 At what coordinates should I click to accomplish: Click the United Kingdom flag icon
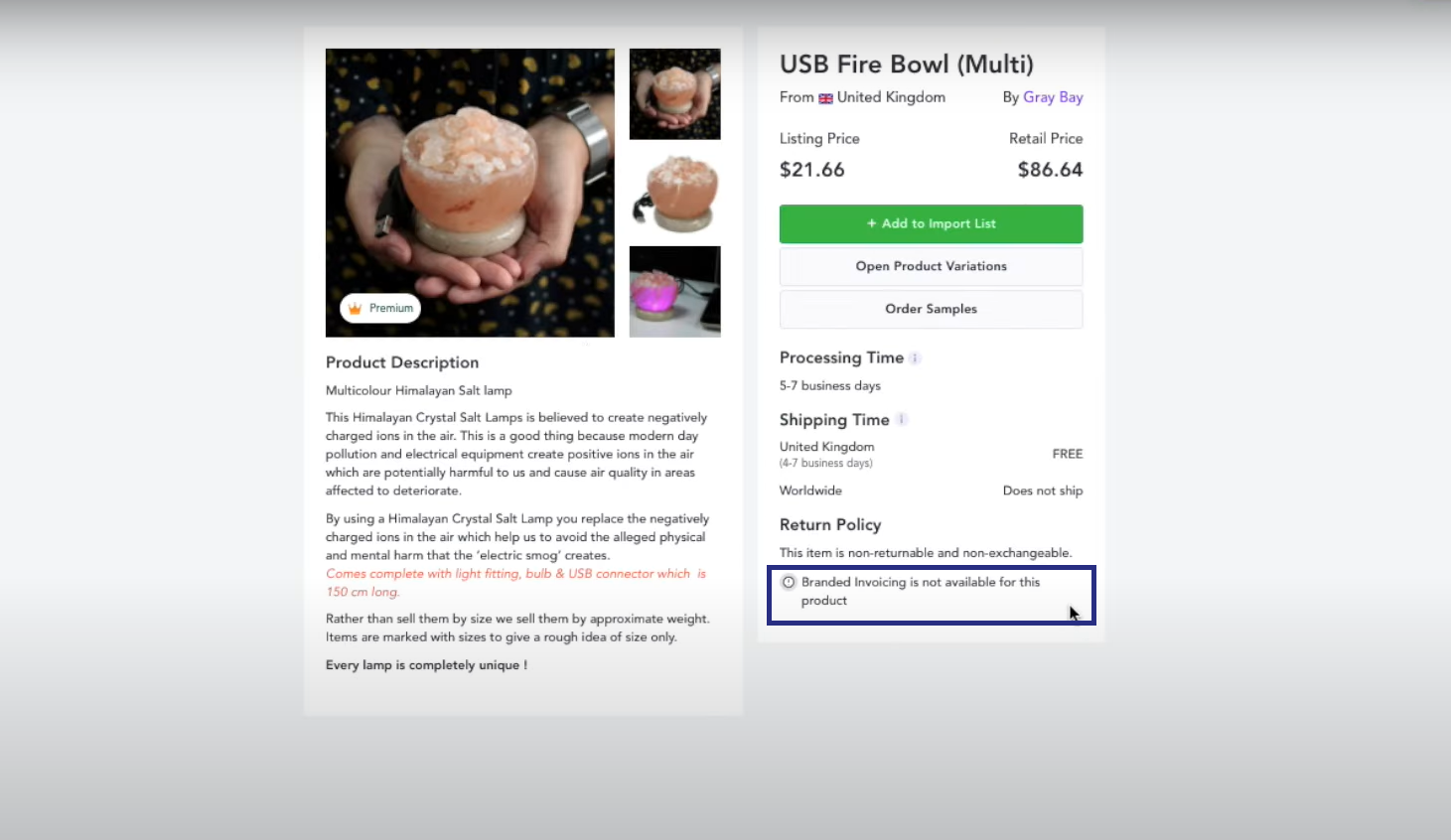click(x=825, y=98)
